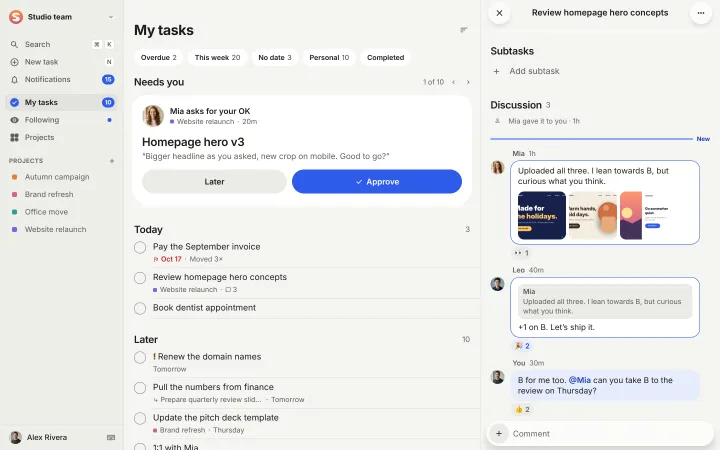Switch to the This week 20 tab
This screenshot has height=450, width=720.
(217, 57)
